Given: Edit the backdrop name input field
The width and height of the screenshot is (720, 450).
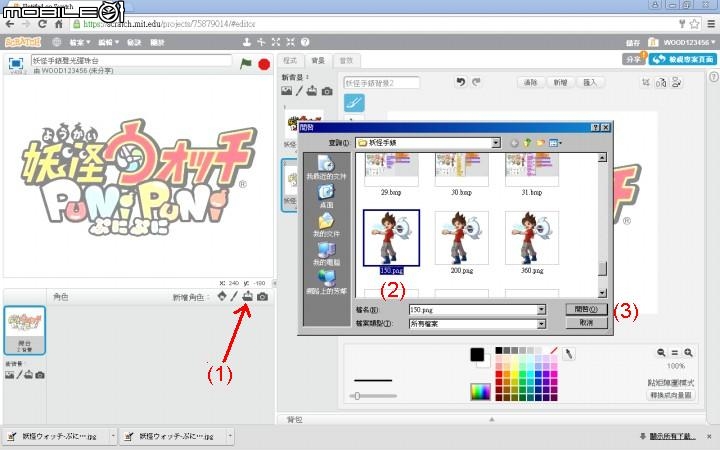Looking at the screenshot, I should coord(382,83).
